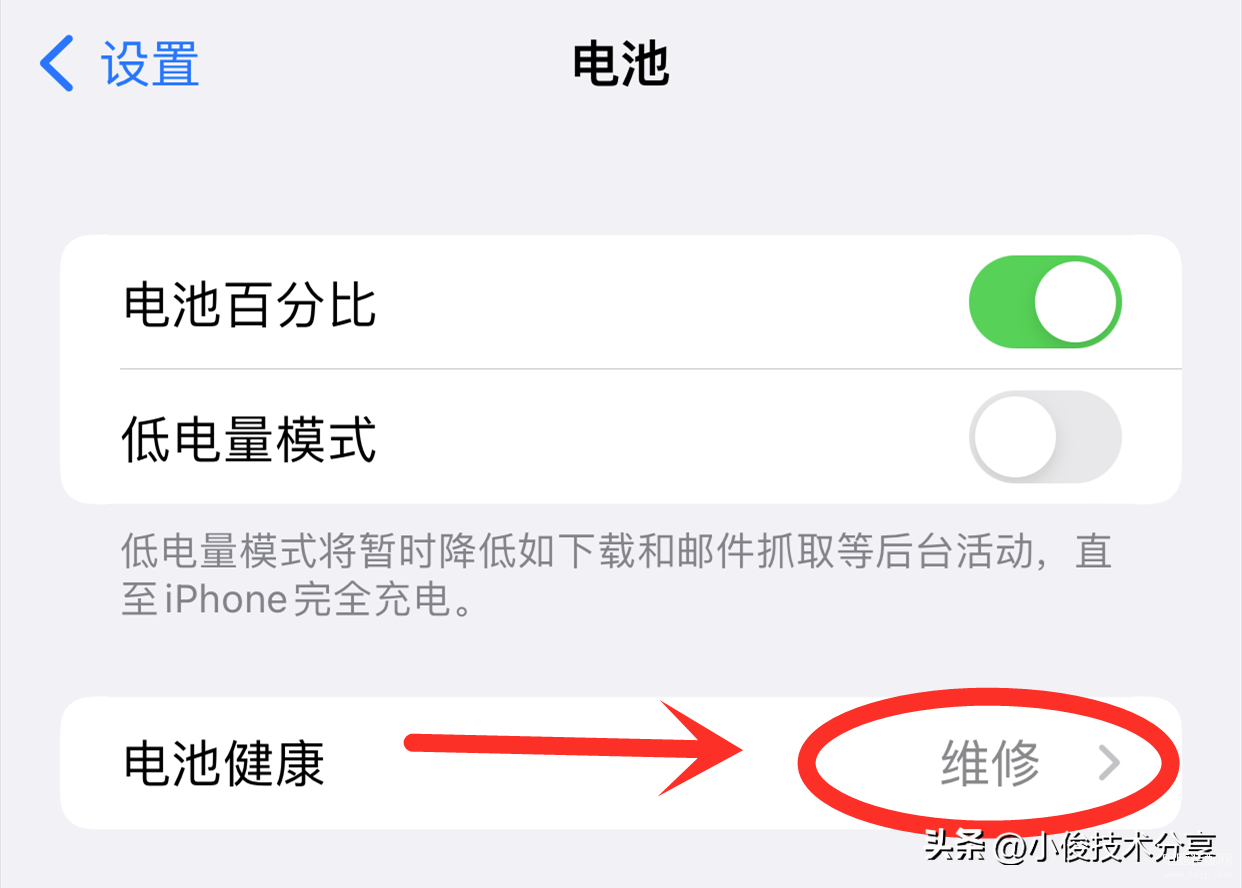
Task: Tap the grey knob of the off toggle
Action: coord(1015,437)
